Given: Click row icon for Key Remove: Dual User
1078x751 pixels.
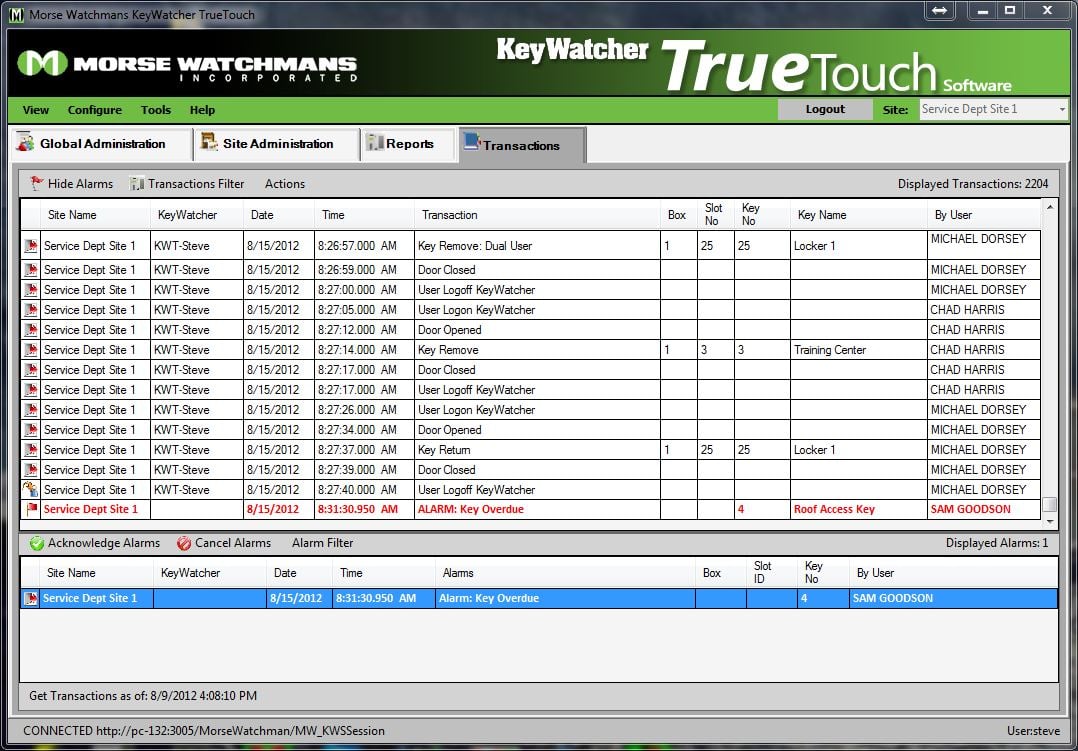Looking at the screenshot, I should tap(30, 246).
